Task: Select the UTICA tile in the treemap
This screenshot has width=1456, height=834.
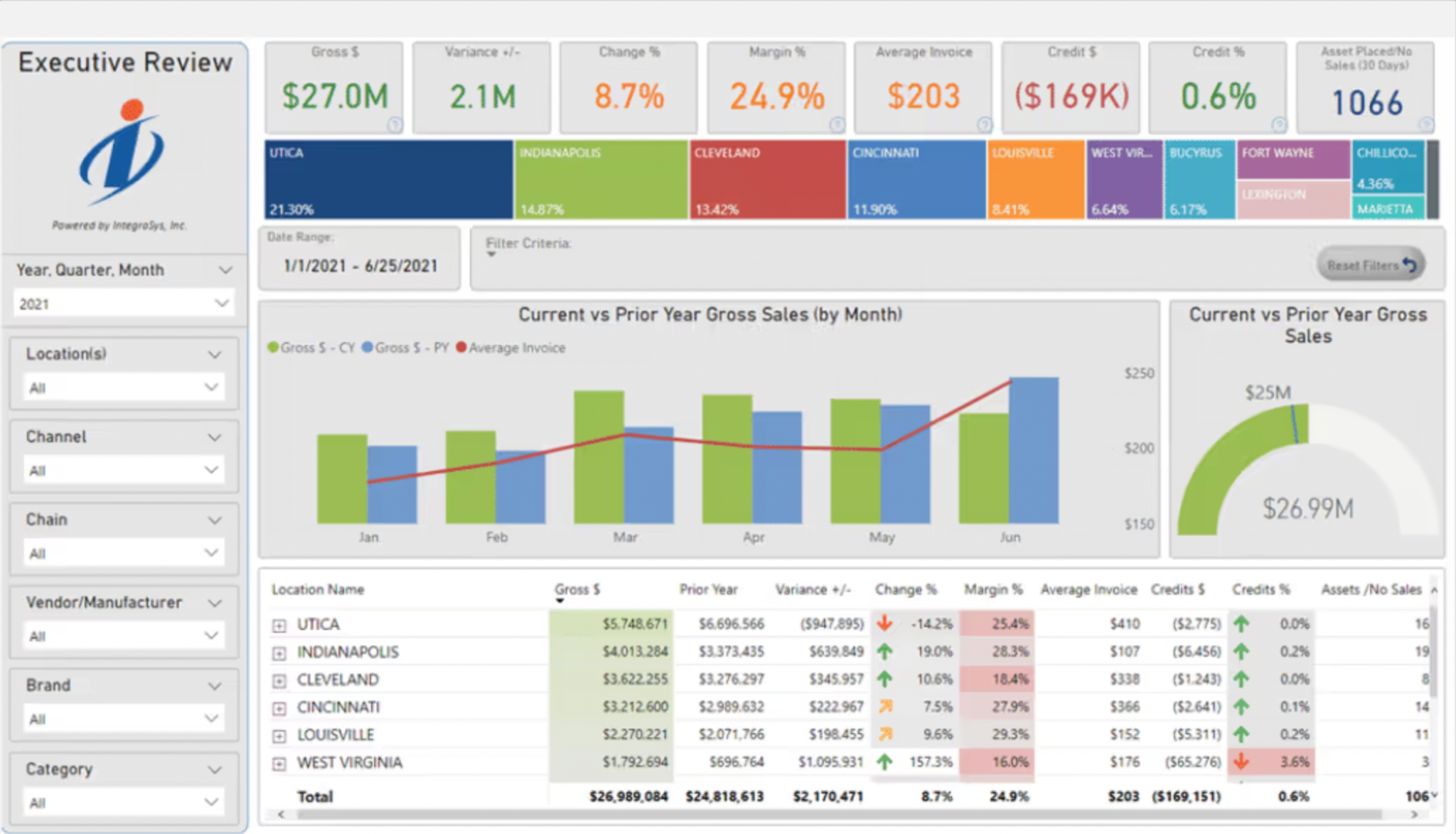Action: click(388, 179)
